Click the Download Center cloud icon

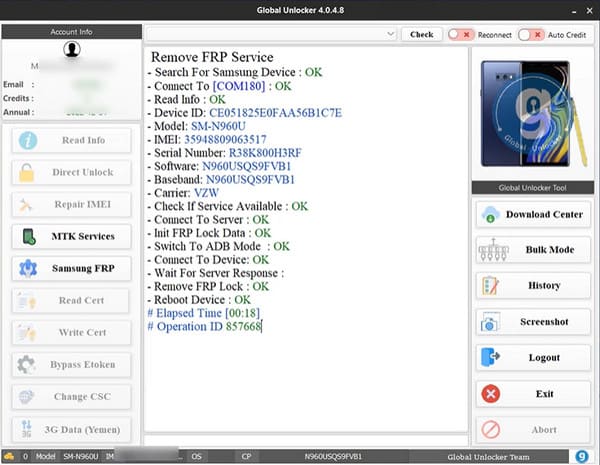(490, 215)
